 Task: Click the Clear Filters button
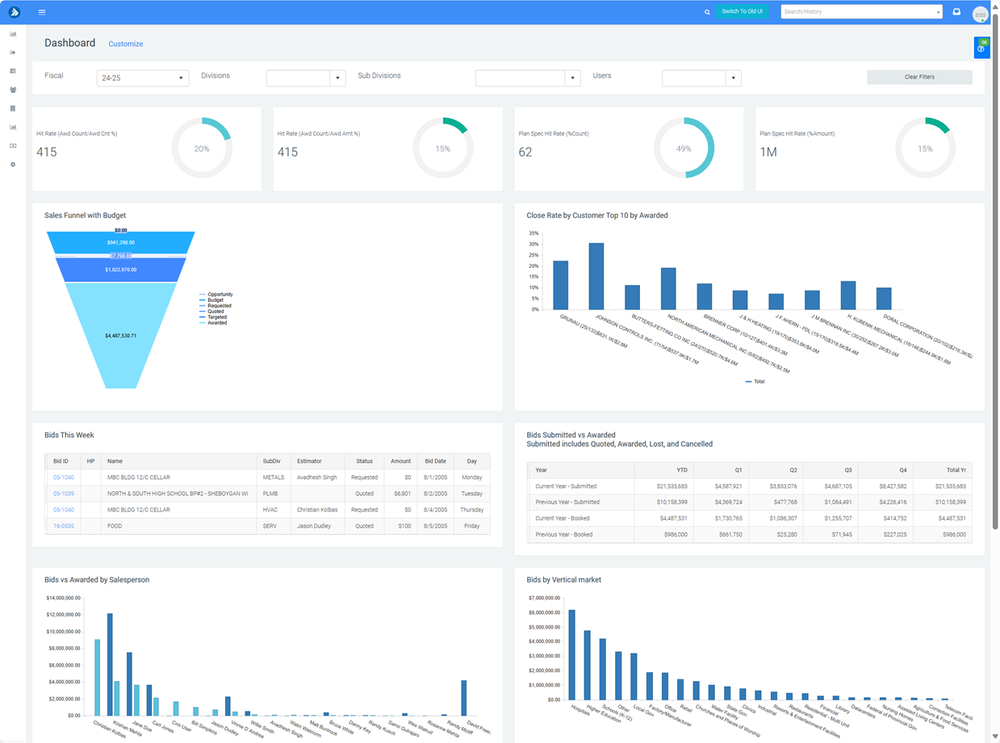[x=919, y=77]
